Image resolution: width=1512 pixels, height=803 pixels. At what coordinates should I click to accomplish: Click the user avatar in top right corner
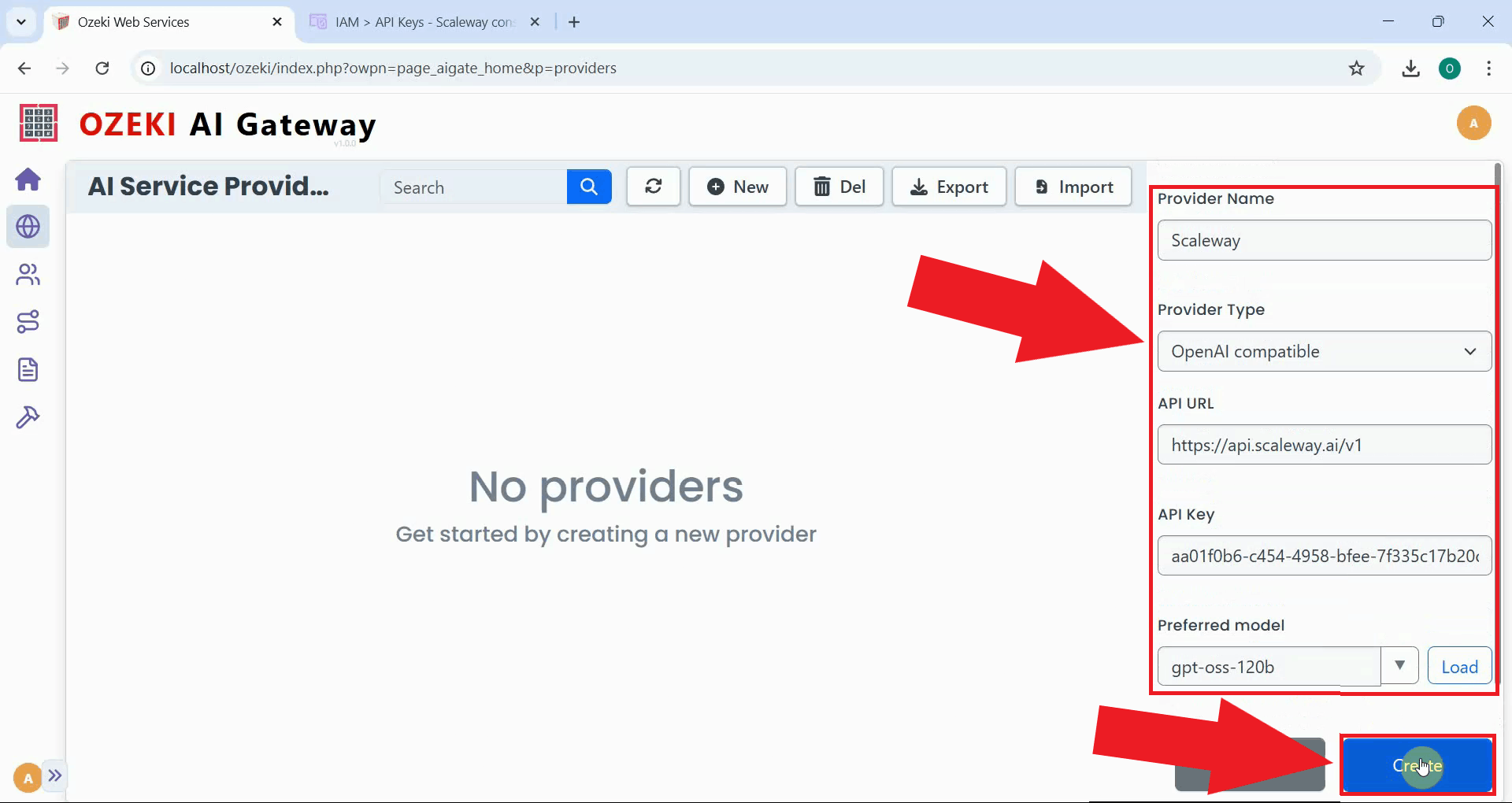[x=1475, y=123]
